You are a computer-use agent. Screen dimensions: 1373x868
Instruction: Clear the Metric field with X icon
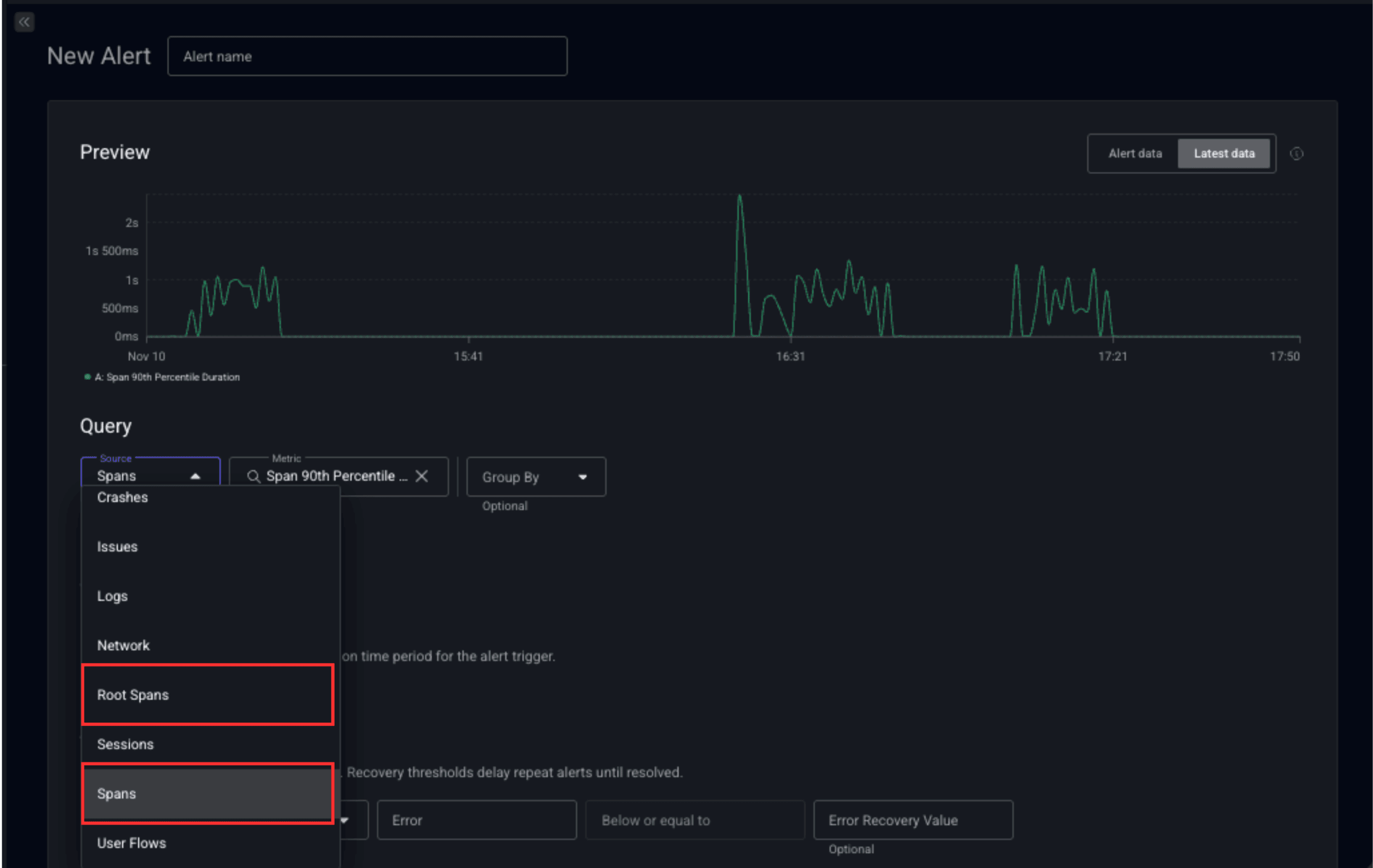click(422, 477)
